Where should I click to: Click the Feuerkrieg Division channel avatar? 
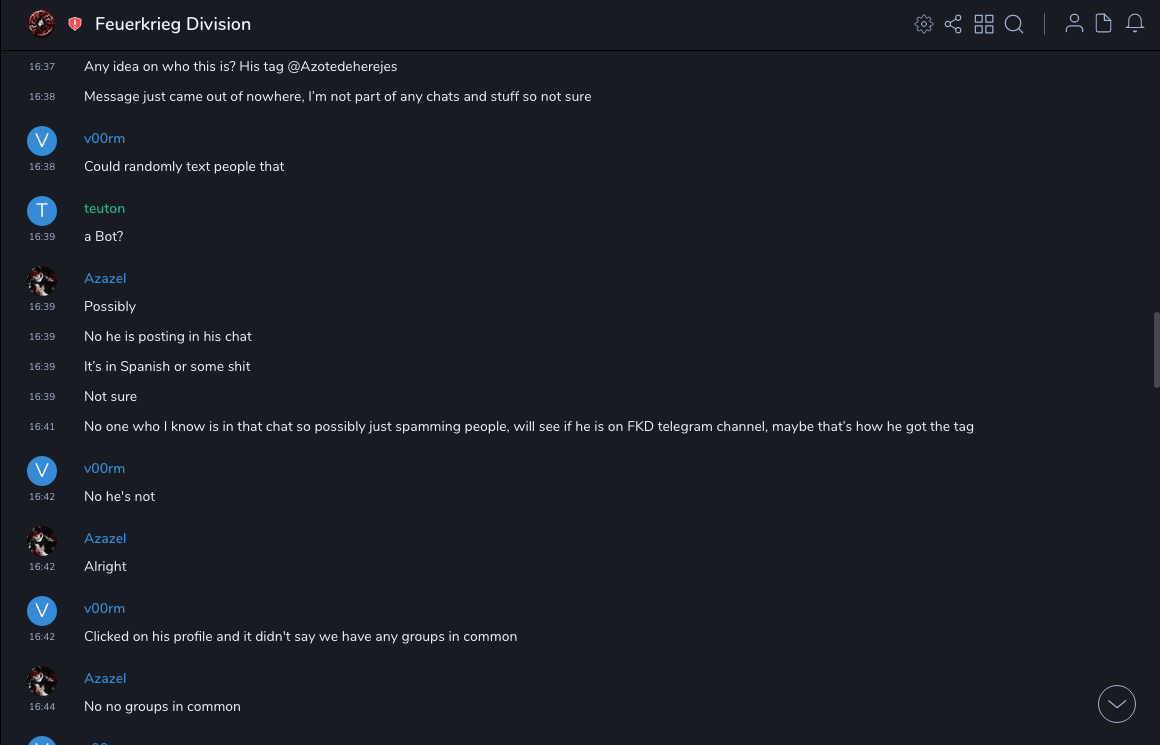coord(41,24)
